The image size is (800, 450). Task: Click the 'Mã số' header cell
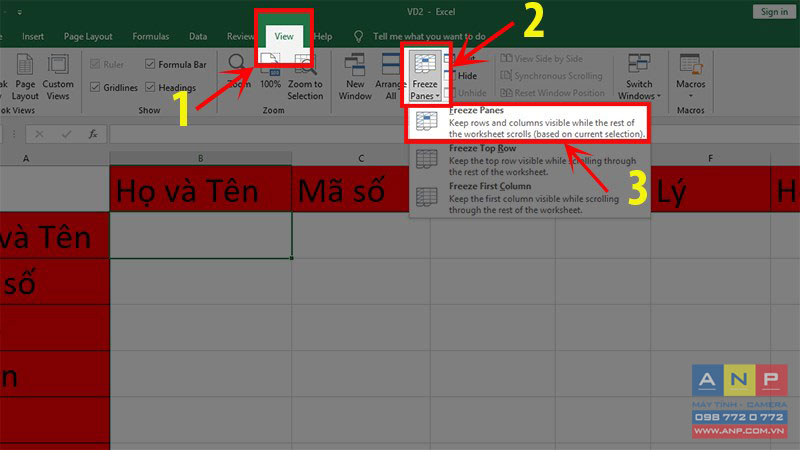(352, 189)
